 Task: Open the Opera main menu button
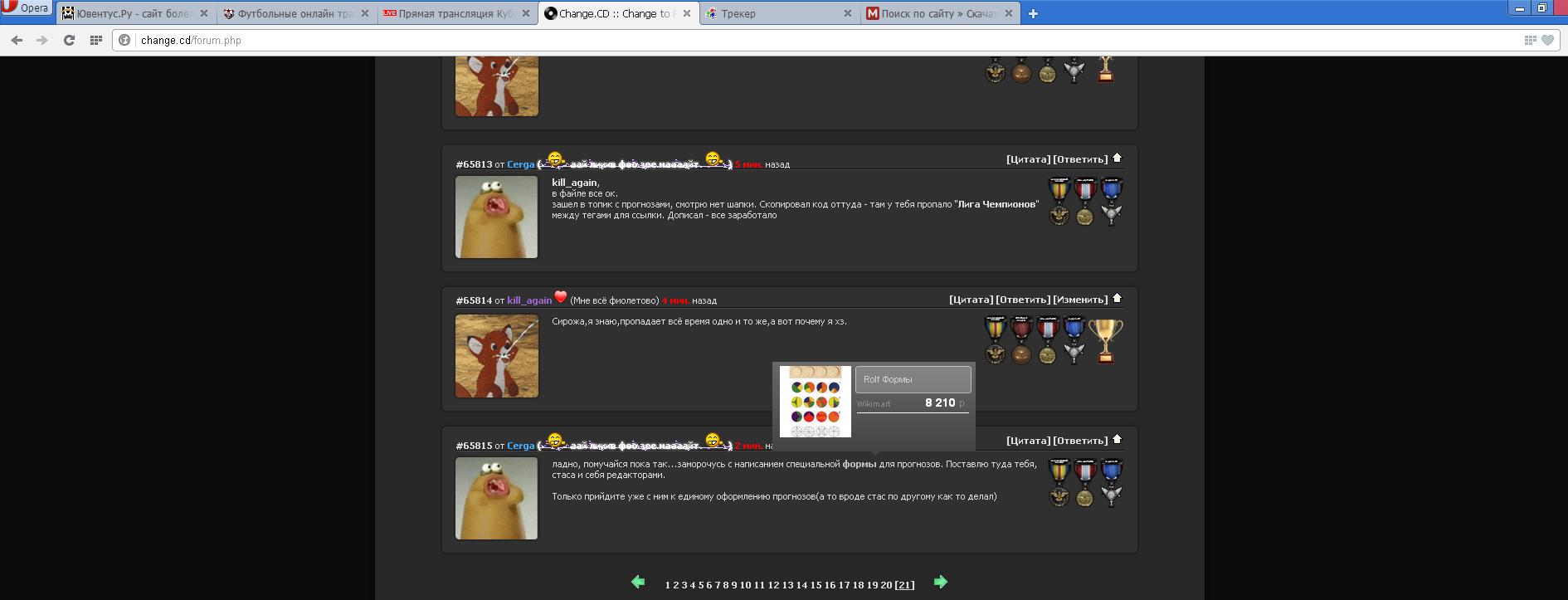27,8
